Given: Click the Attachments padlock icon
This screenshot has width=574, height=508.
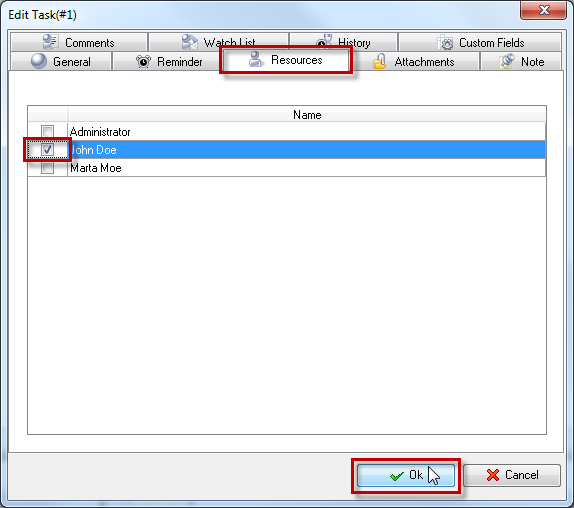Looking at the screenshot, I should (379, 61).
